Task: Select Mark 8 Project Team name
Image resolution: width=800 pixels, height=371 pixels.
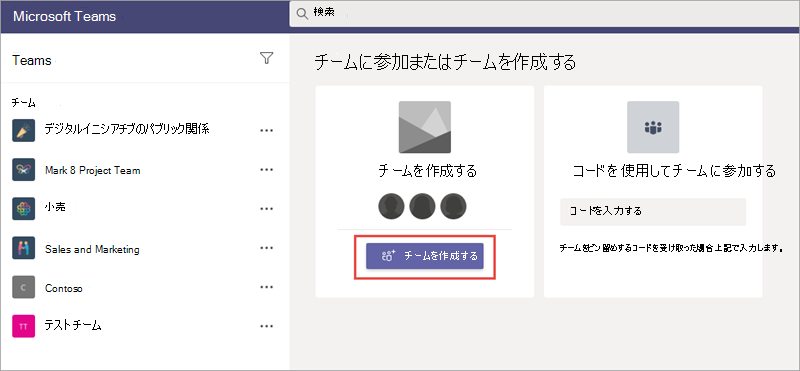Action: click(92, 170)
